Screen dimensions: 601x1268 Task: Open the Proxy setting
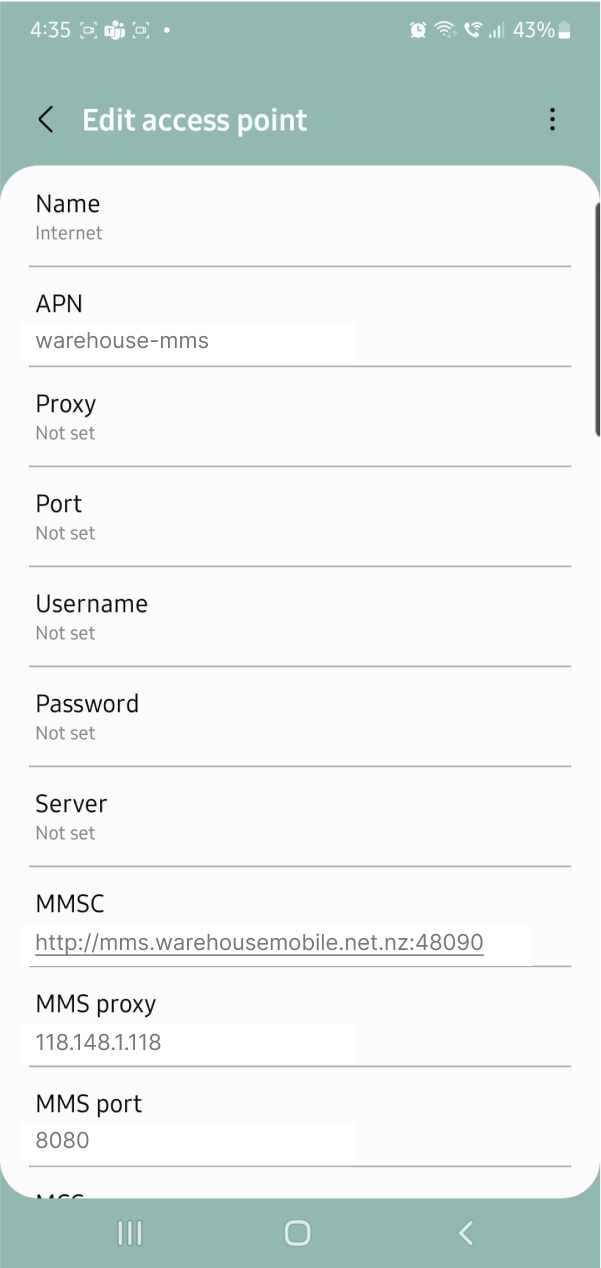tap(300, 416)
